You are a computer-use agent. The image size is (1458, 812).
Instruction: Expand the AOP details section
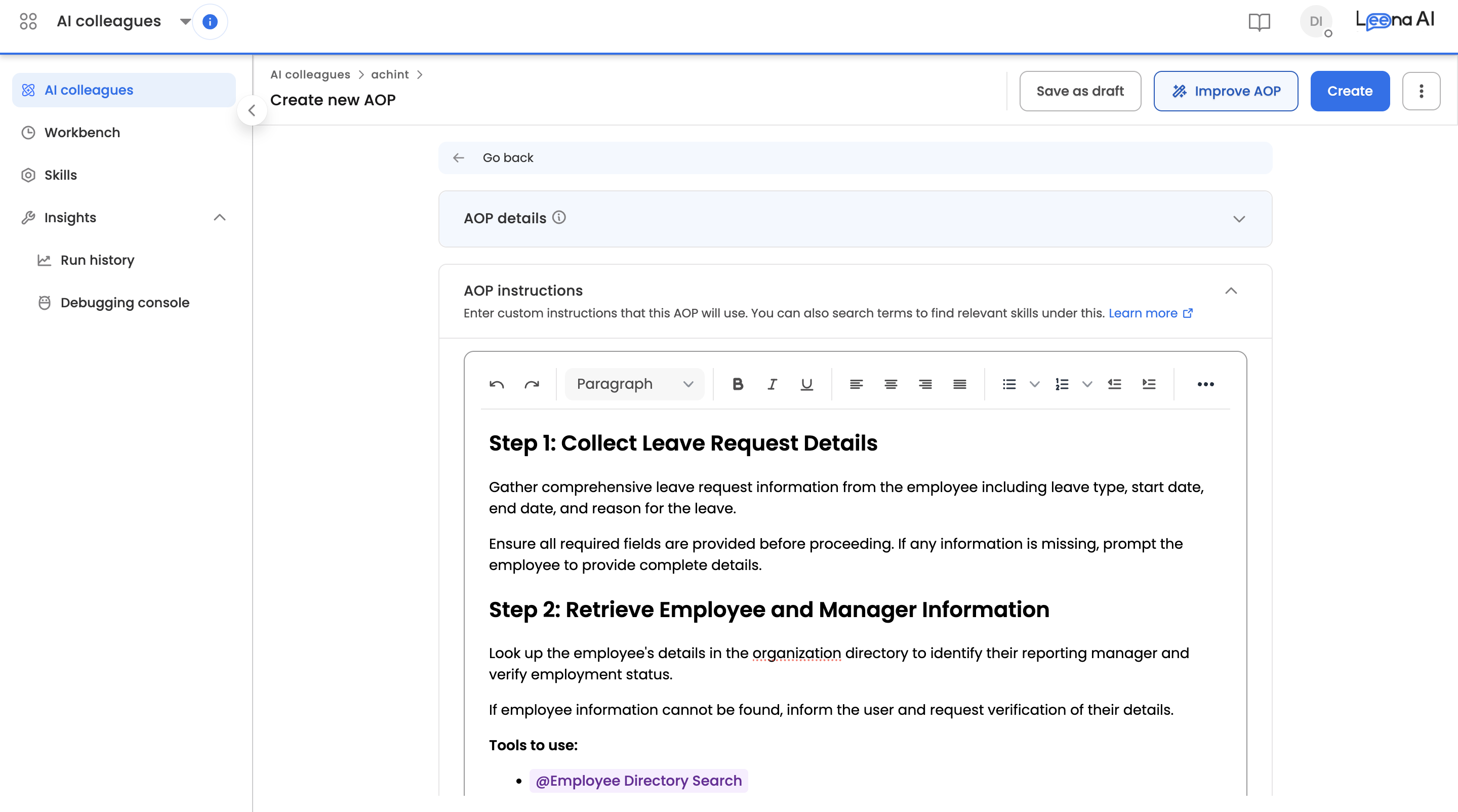(1239, 219)
